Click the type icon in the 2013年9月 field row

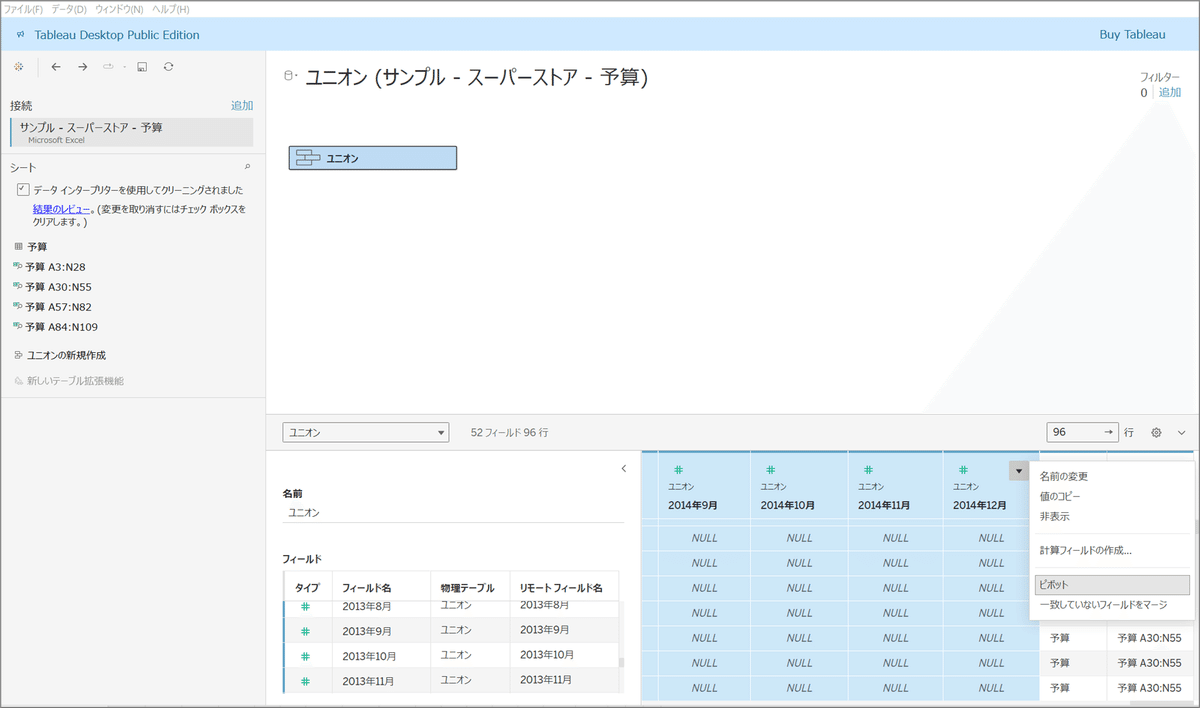point(306,631)
